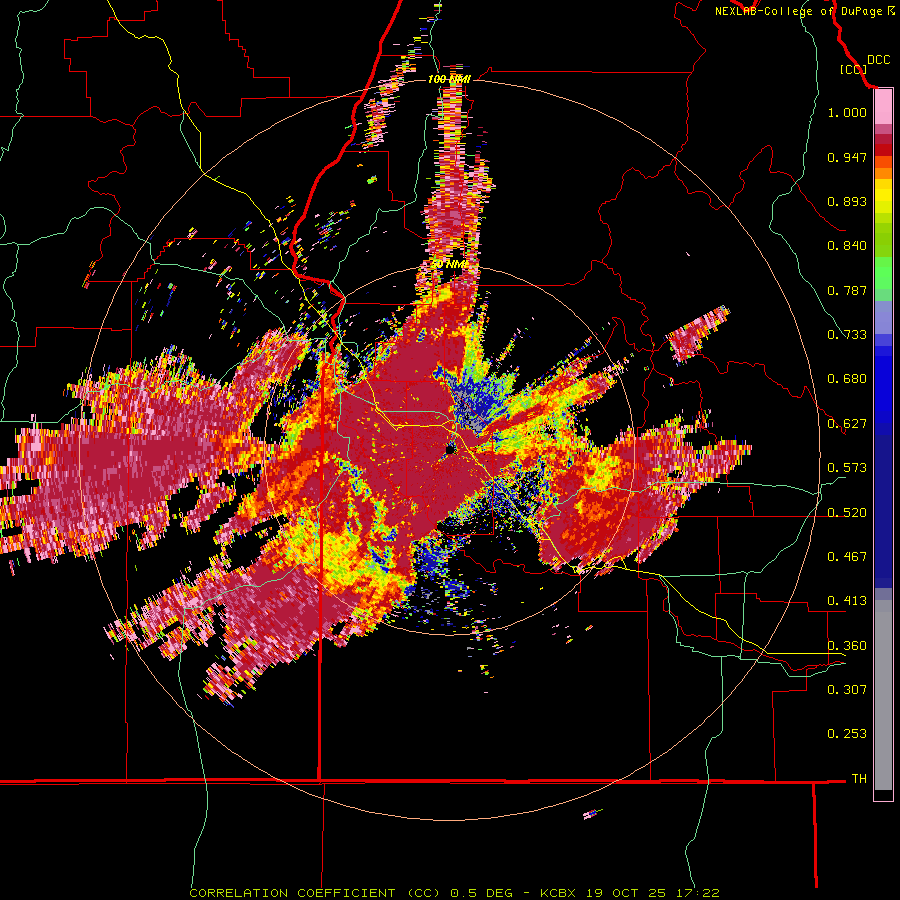Click the NEXLAB-College of DuPage label

[x=798, y=11]
